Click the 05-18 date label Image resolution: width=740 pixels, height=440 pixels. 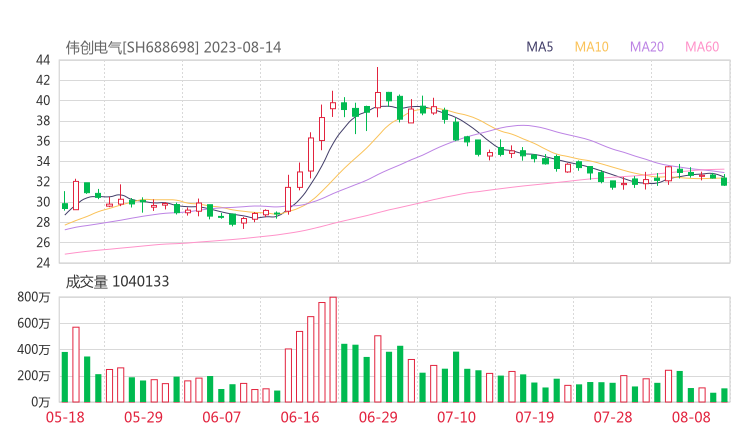[x=65, y=417]
